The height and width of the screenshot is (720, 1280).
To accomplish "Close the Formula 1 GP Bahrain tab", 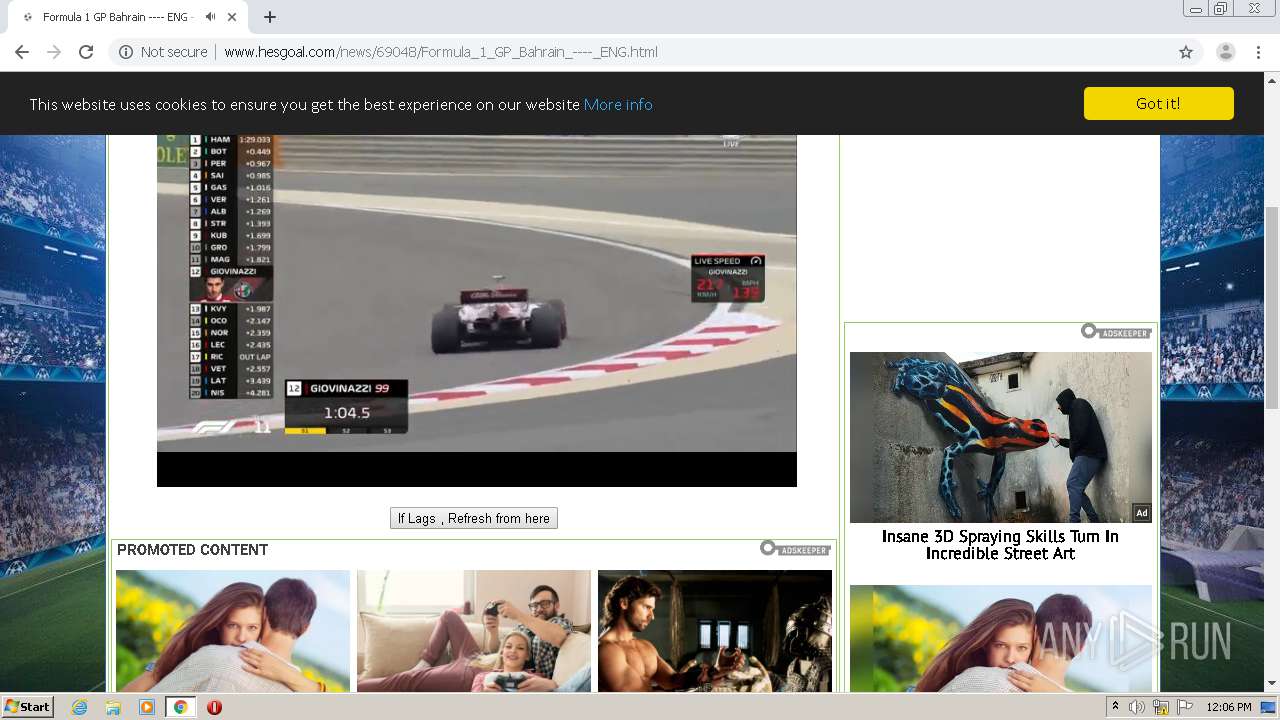I will 233,17.
